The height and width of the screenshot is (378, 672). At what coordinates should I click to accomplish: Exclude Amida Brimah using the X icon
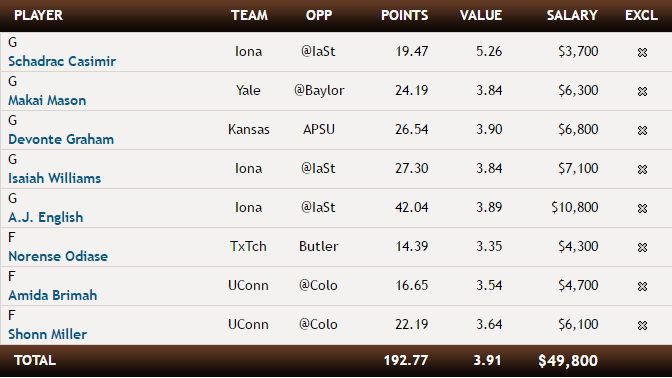[x=642, y=286]
